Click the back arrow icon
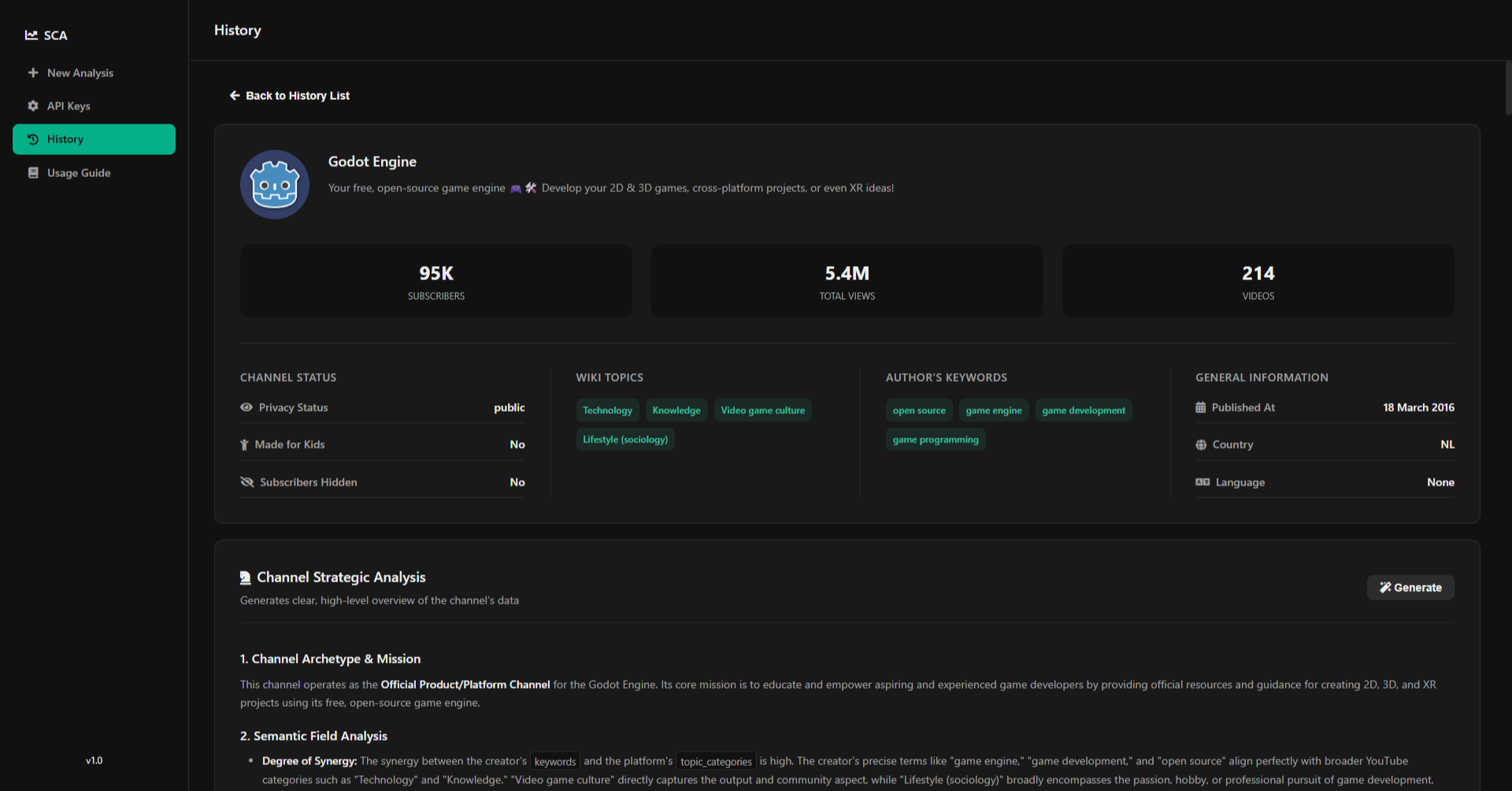This screenshot has width=1512, height=791. click(235, 95)
